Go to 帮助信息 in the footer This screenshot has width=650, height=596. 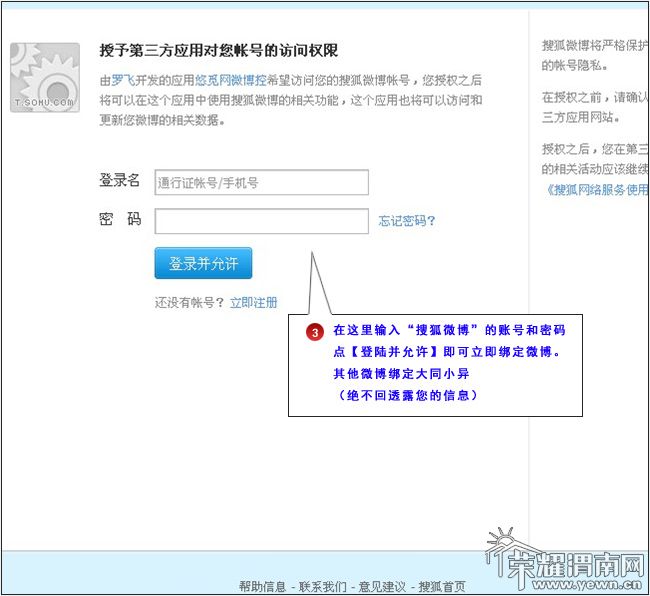[x=262, y=586]
